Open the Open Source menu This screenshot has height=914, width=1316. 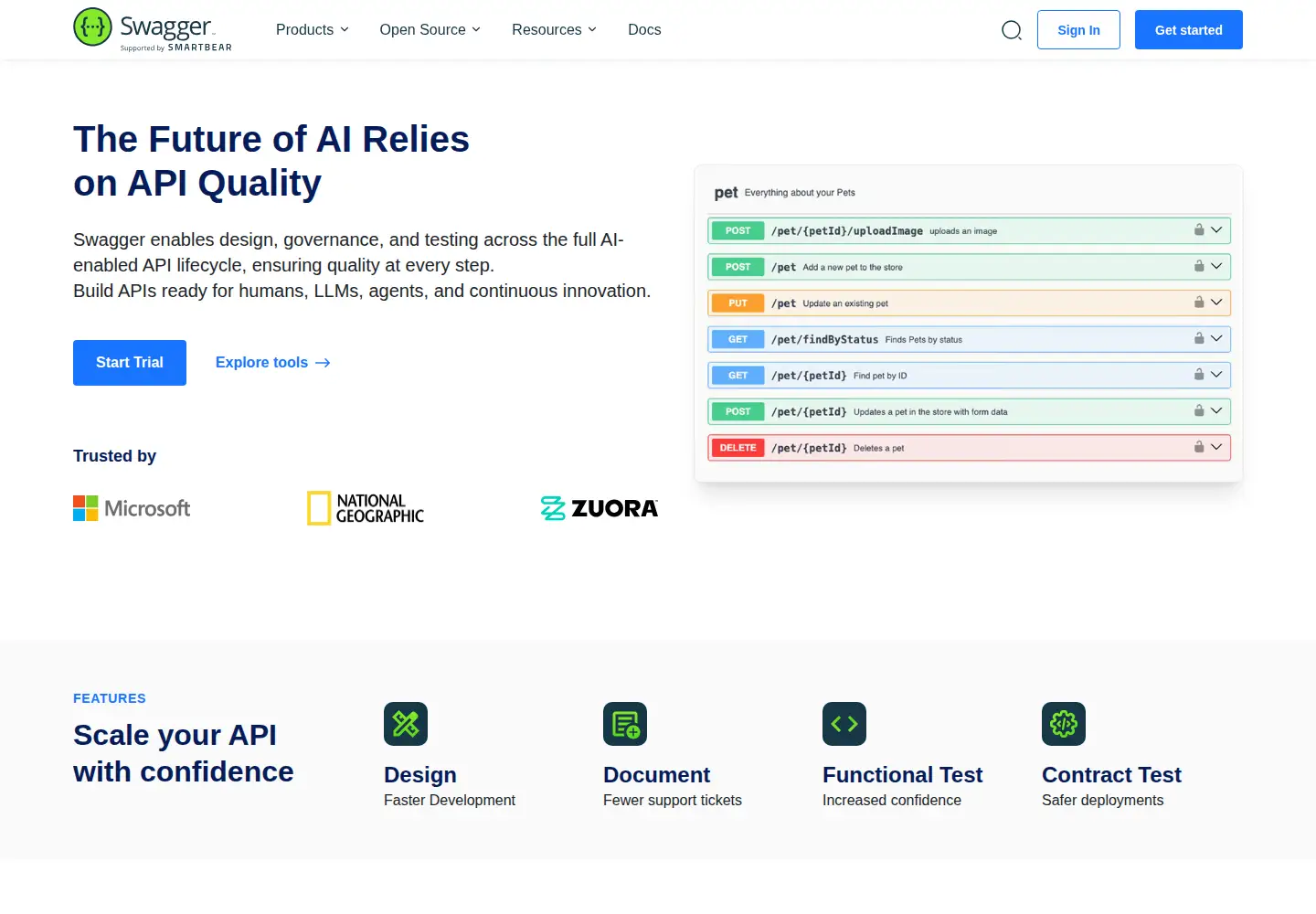coord(430,29)
